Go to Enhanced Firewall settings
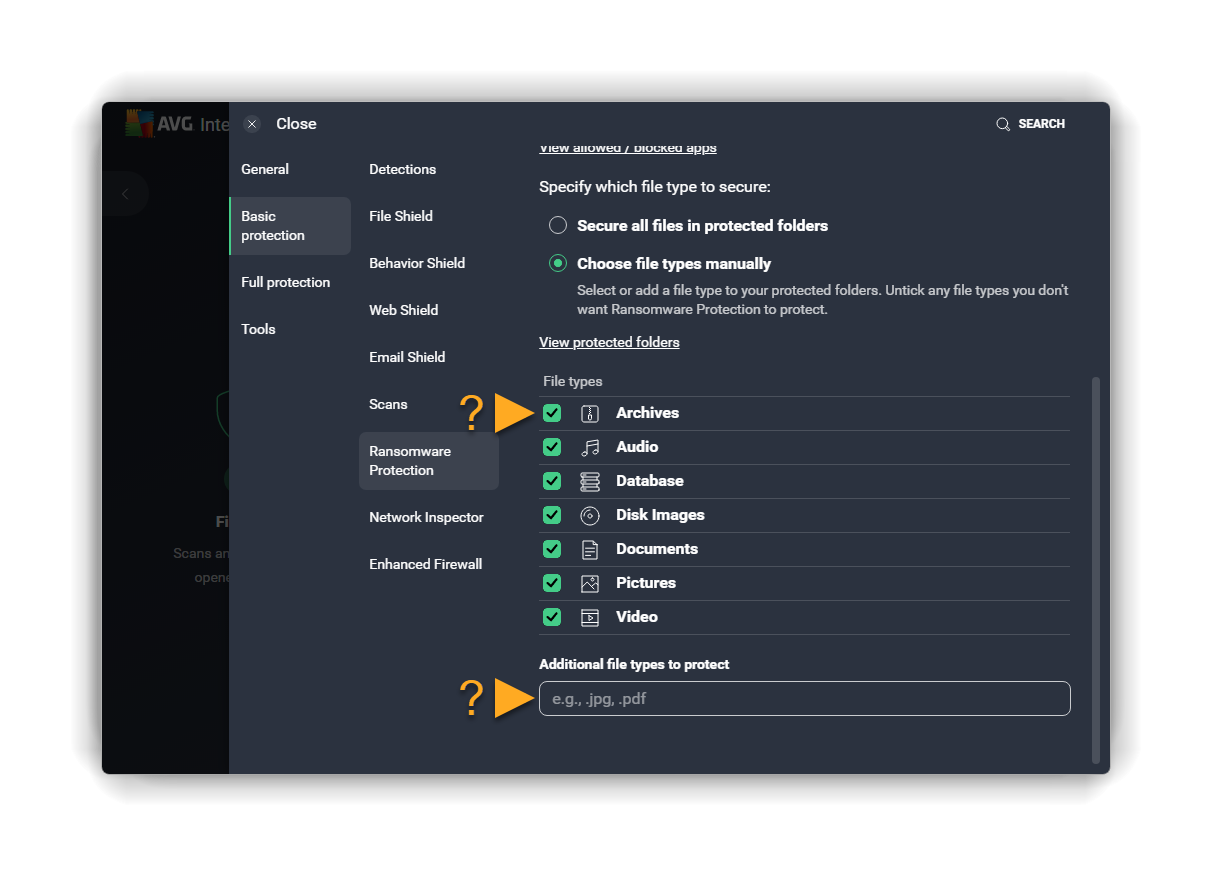The image size is (1214, 878). (425, 564)
